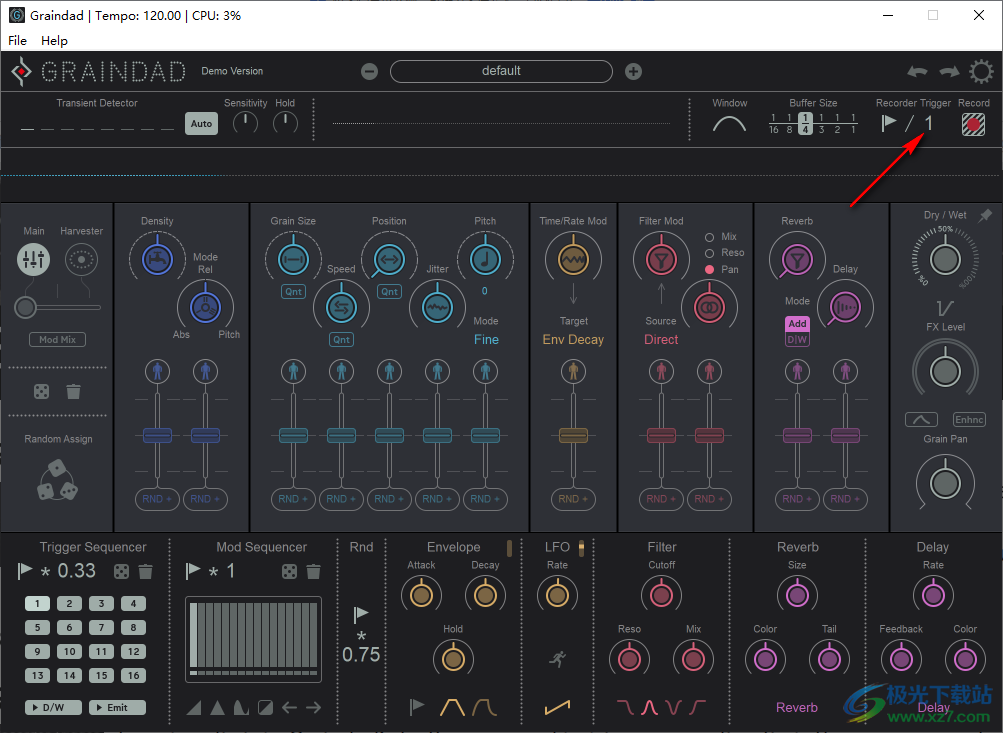Change the Rnd rate value 0.75

tap(361, 655)
